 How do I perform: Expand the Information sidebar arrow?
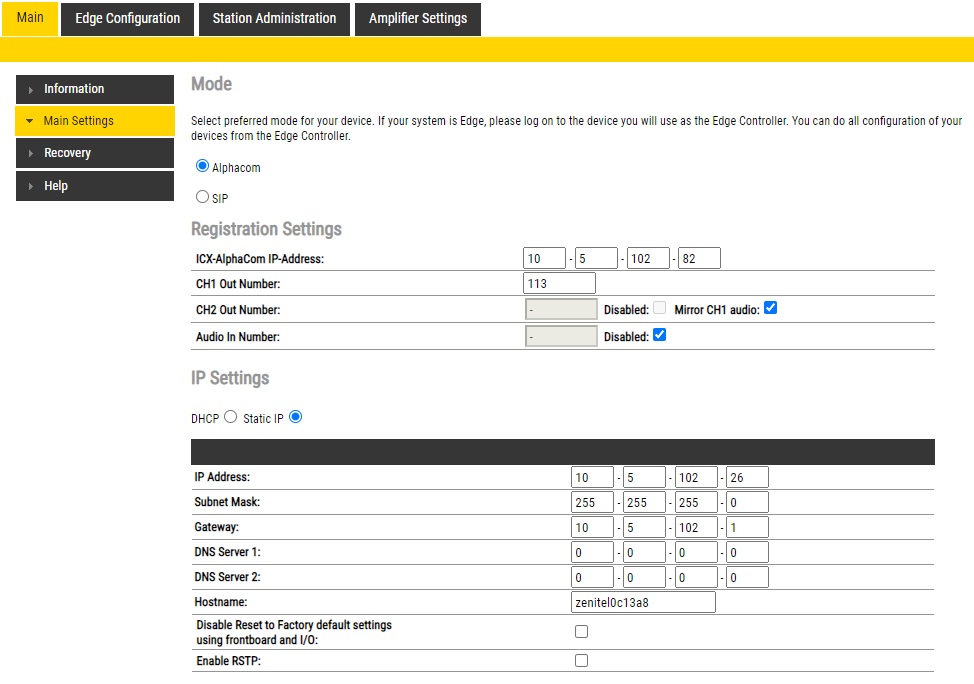31,90
